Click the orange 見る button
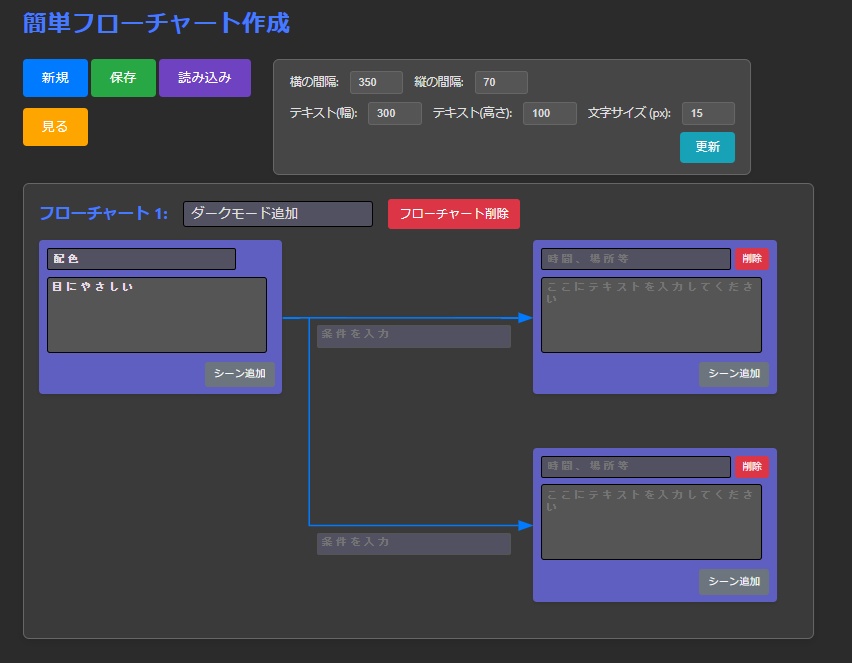This screenshot has height=663, width=852. [54, 127]
